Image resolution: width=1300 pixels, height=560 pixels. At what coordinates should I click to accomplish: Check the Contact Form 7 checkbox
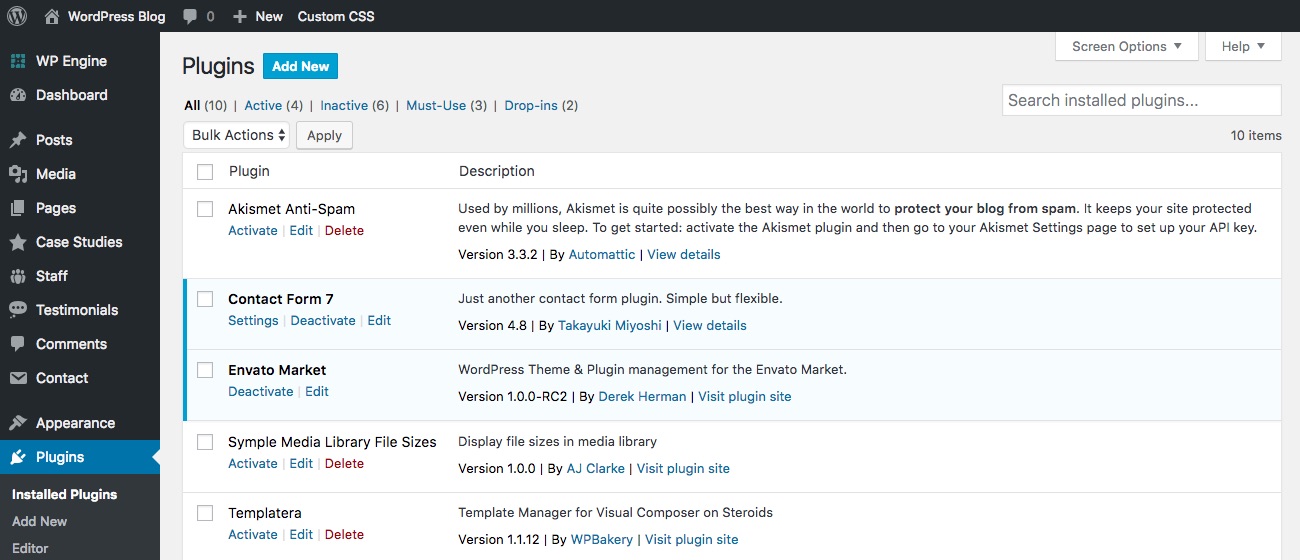(x=205, y=299)
